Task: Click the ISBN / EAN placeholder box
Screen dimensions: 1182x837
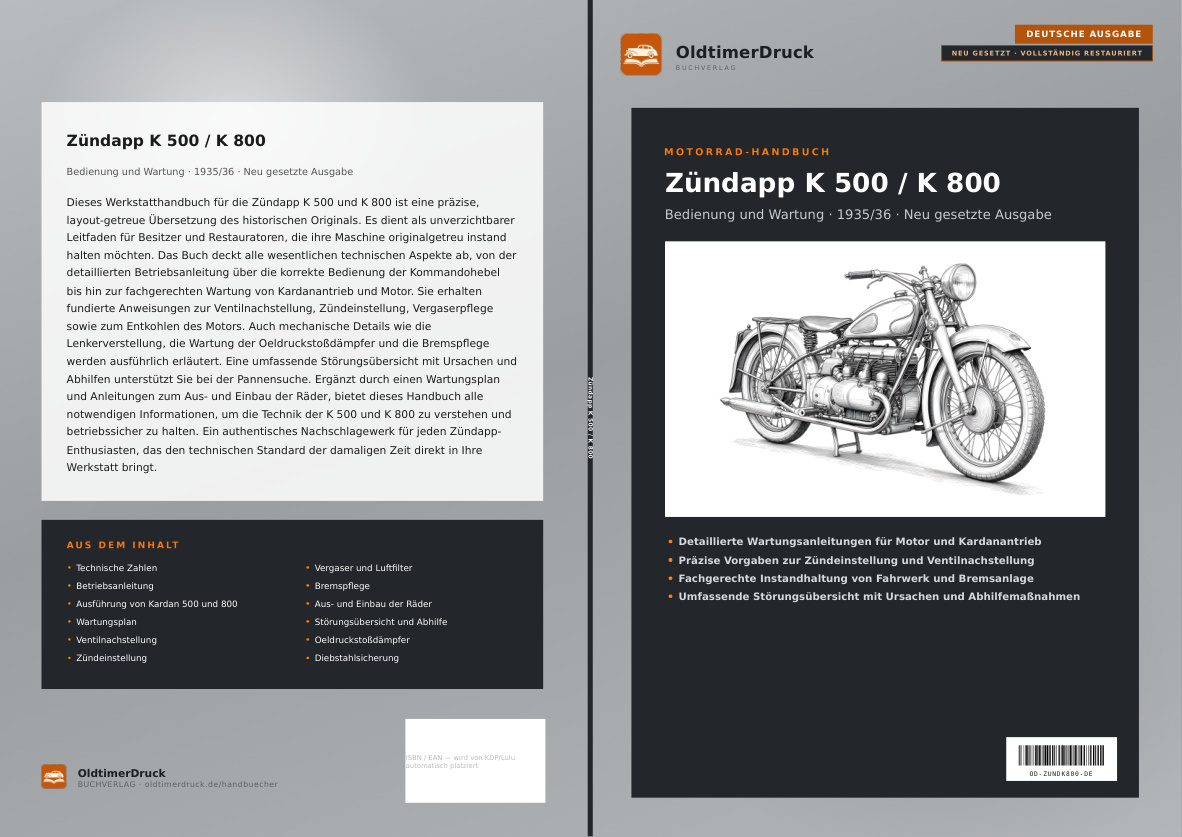Action: click(475, 761)
